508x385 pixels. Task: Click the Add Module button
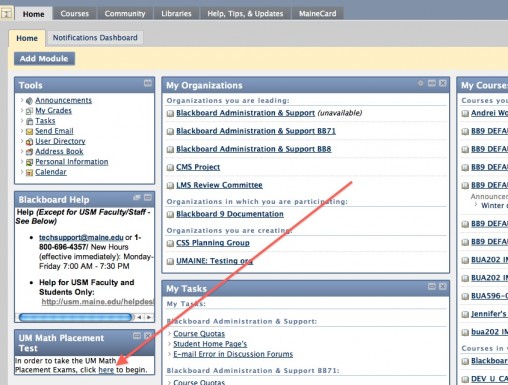(44, 59)
